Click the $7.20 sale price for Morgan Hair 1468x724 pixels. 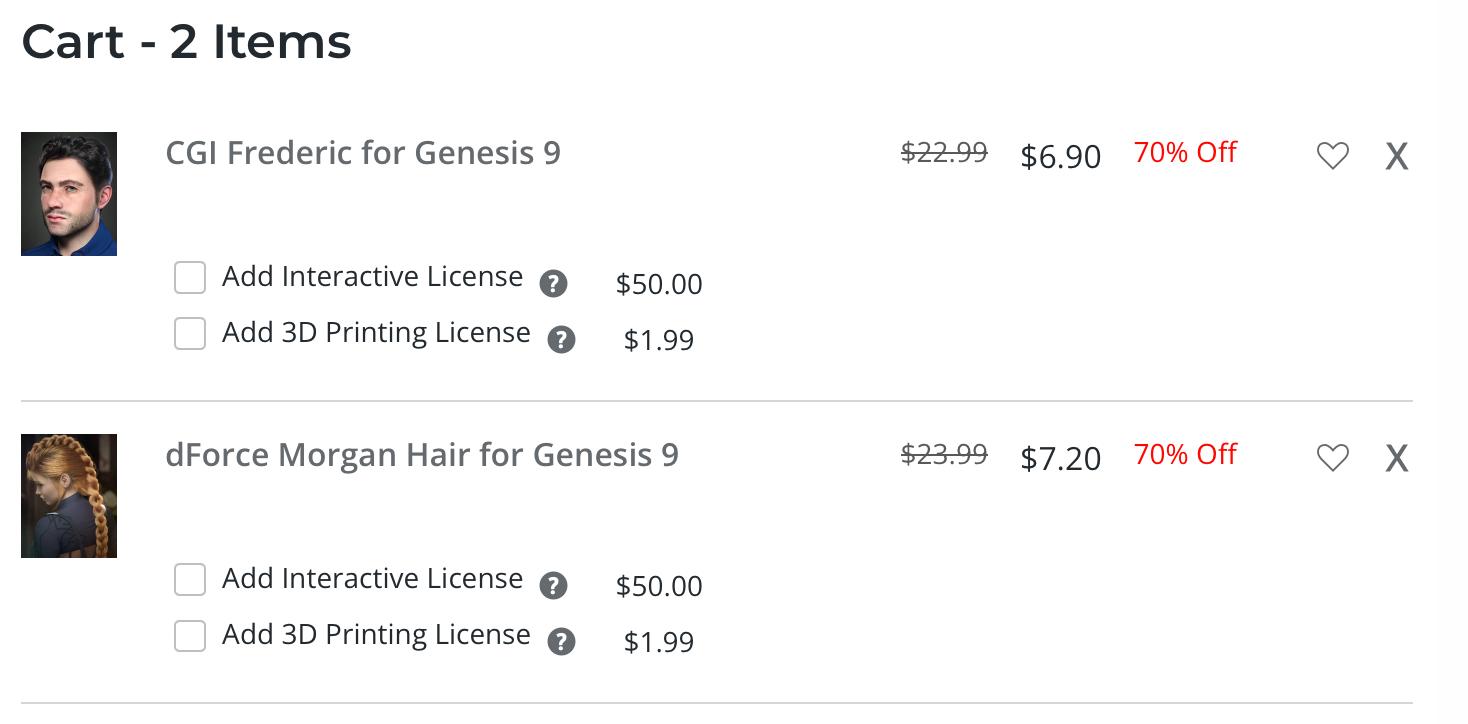(x=1060, y=459)
